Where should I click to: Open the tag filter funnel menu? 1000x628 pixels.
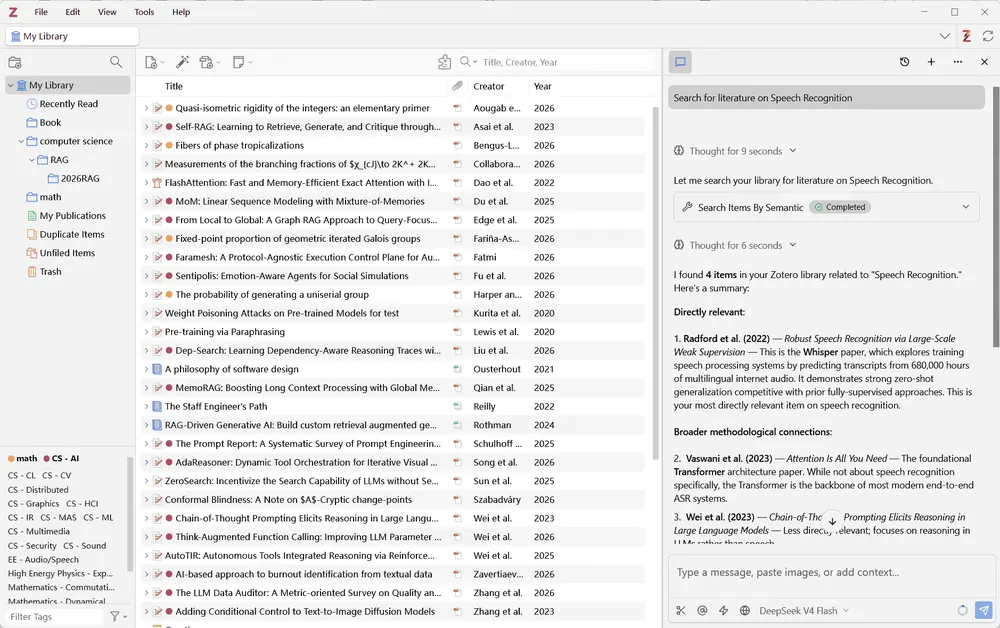tap(118, 617)
